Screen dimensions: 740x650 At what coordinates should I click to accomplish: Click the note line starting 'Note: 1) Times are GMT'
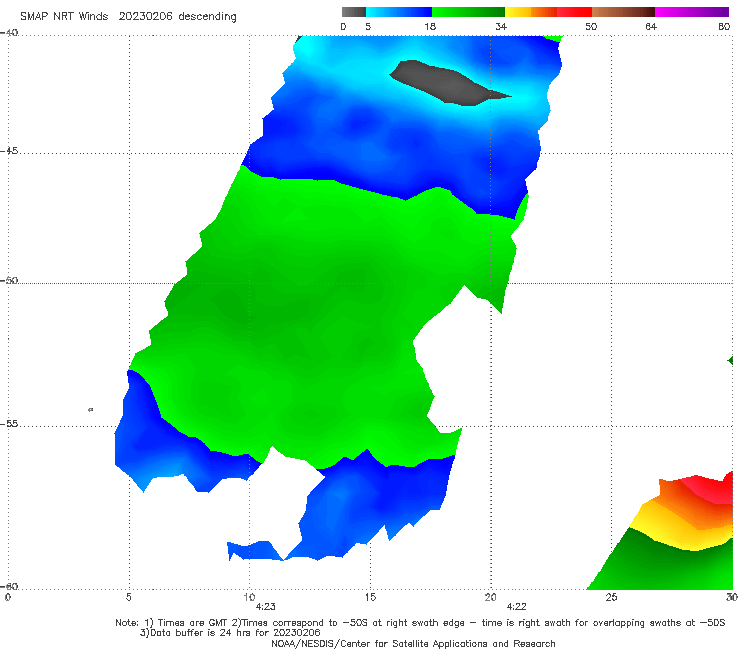click(x=420, y=623)
